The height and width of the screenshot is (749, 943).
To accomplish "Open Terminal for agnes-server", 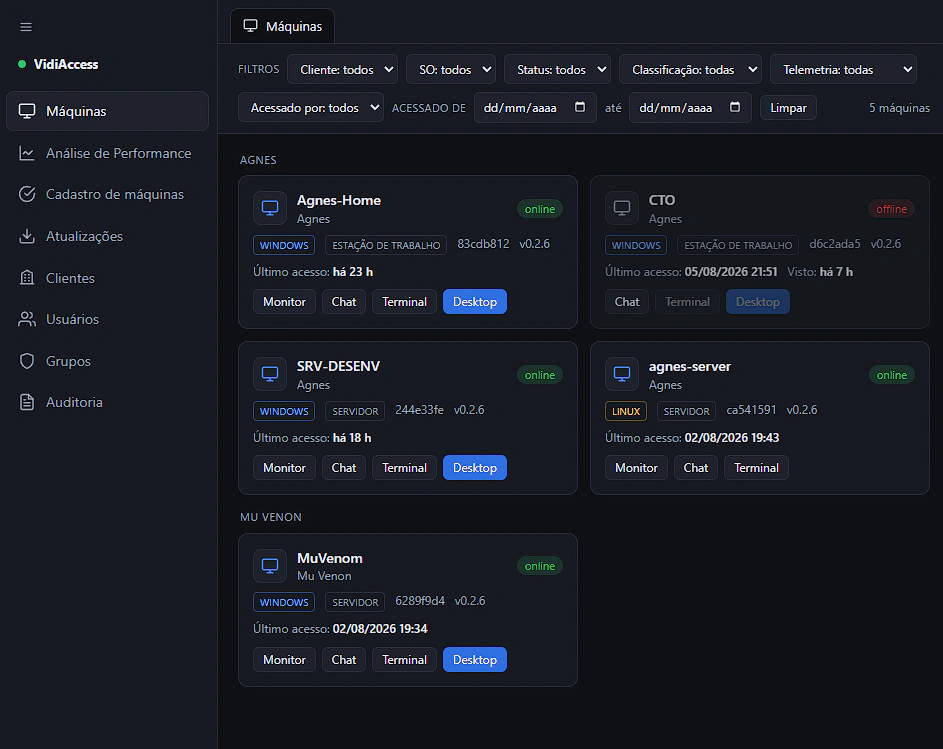I will tap(757, 468).
